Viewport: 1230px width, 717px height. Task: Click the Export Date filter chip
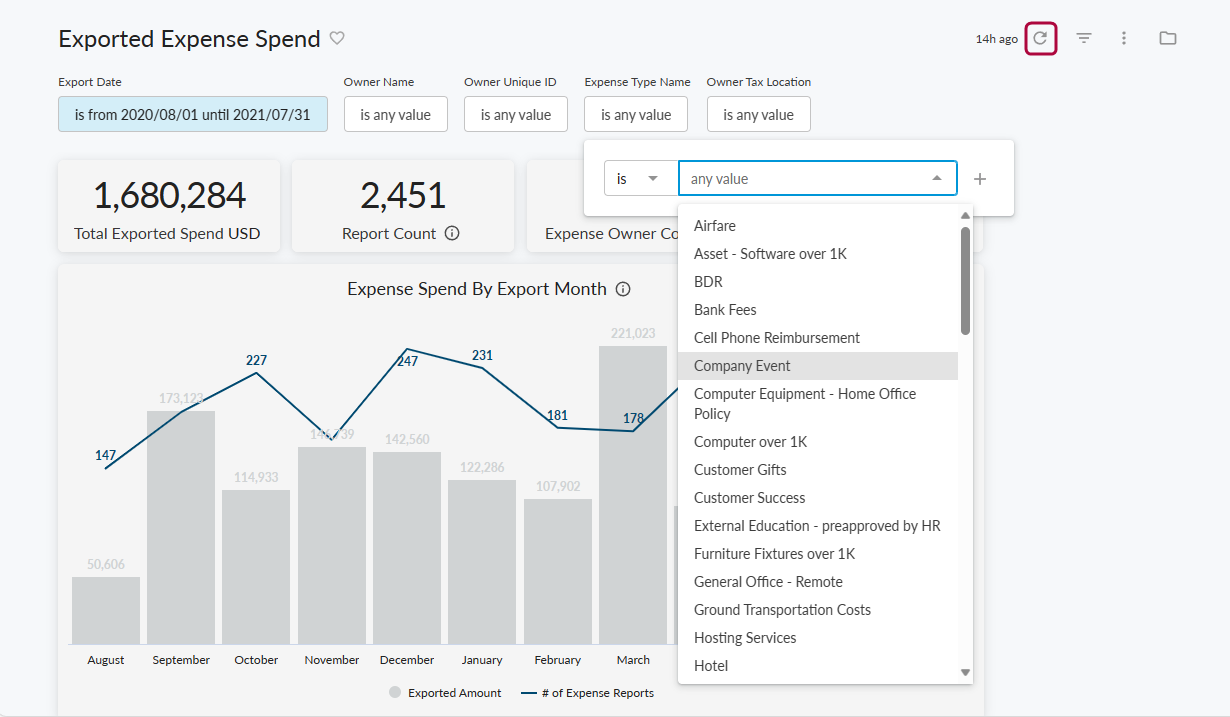coord(192,114)
